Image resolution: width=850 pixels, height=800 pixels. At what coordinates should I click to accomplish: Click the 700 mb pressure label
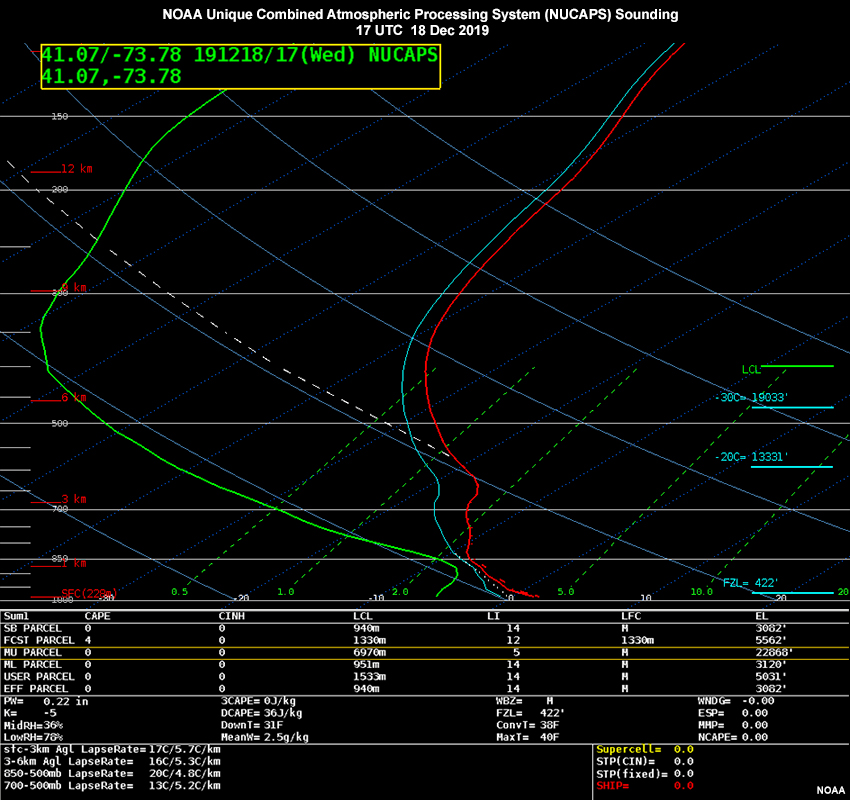(x=60, y=509)
